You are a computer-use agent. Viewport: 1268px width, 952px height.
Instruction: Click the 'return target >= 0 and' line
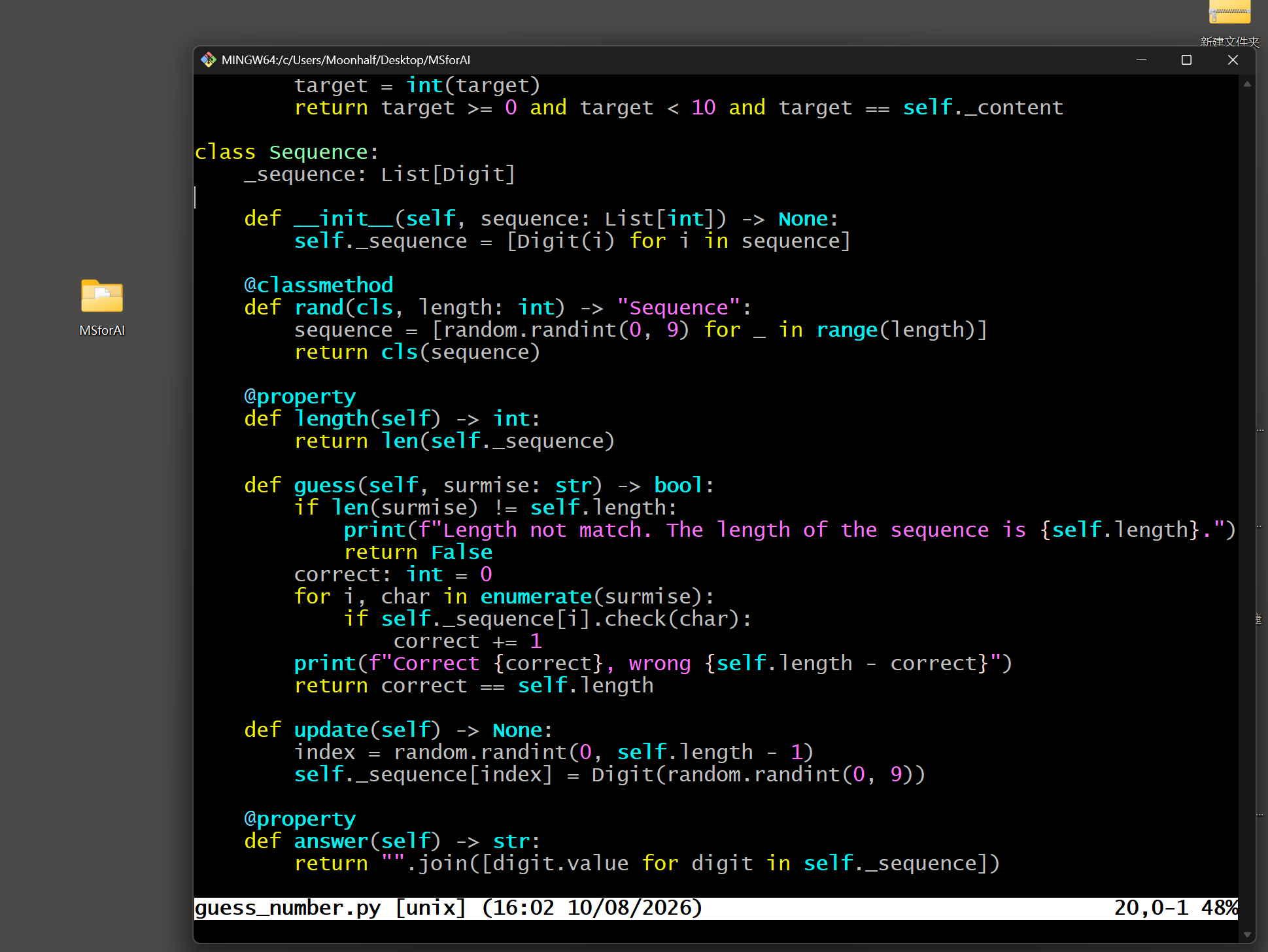tap(679, 107)
